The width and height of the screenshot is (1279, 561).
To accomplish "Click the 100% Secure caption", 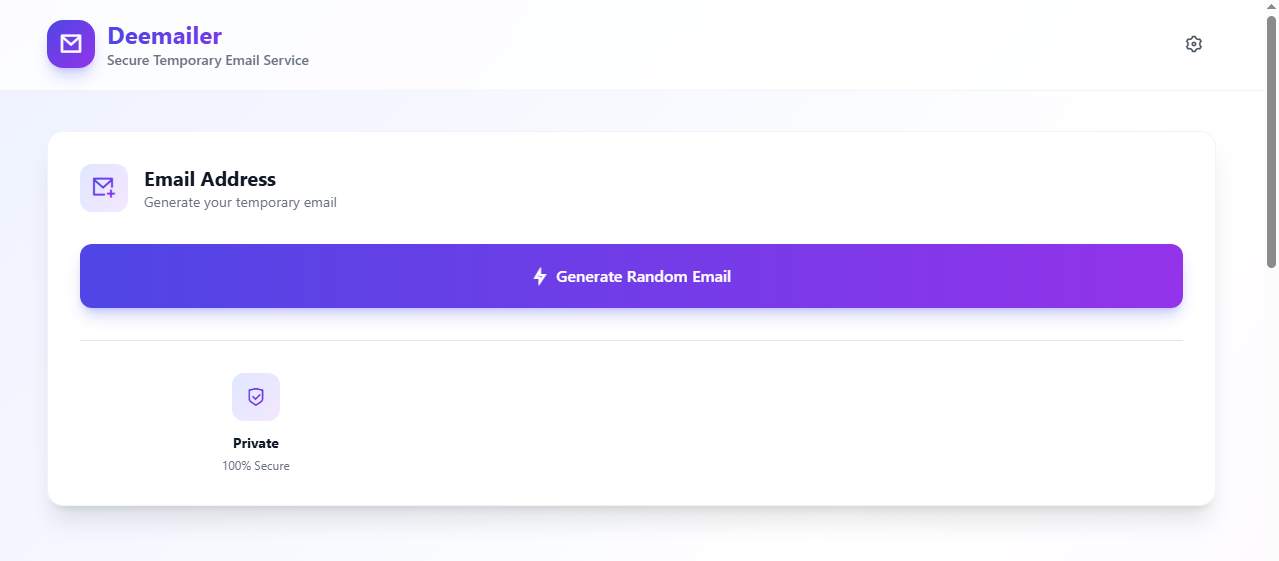I will click(x=256, y=466).
